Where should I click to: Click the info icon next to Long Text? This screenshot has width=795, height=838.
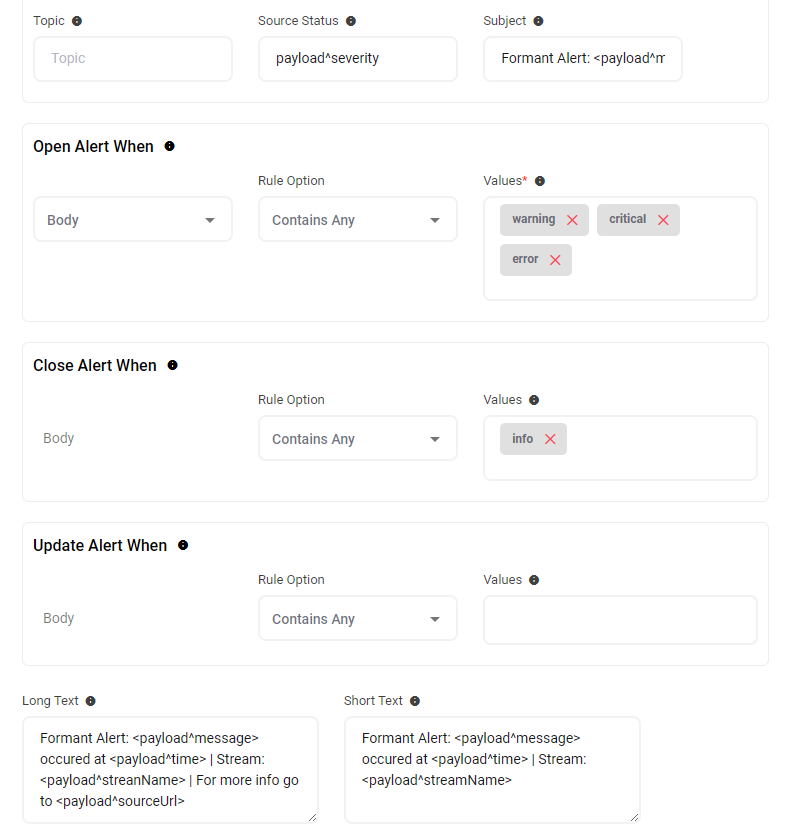(91, 701)
